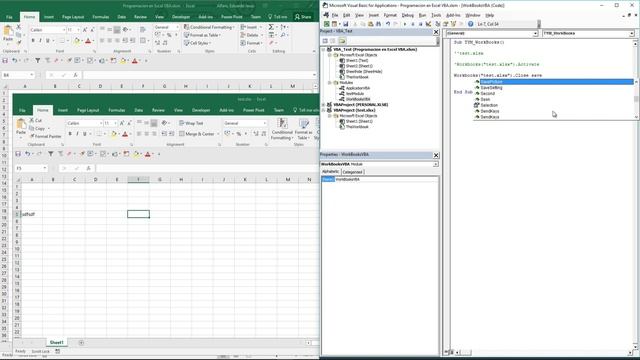Collapse VBA_Test project tree node

pyautogui.click(x=324, y=49)
